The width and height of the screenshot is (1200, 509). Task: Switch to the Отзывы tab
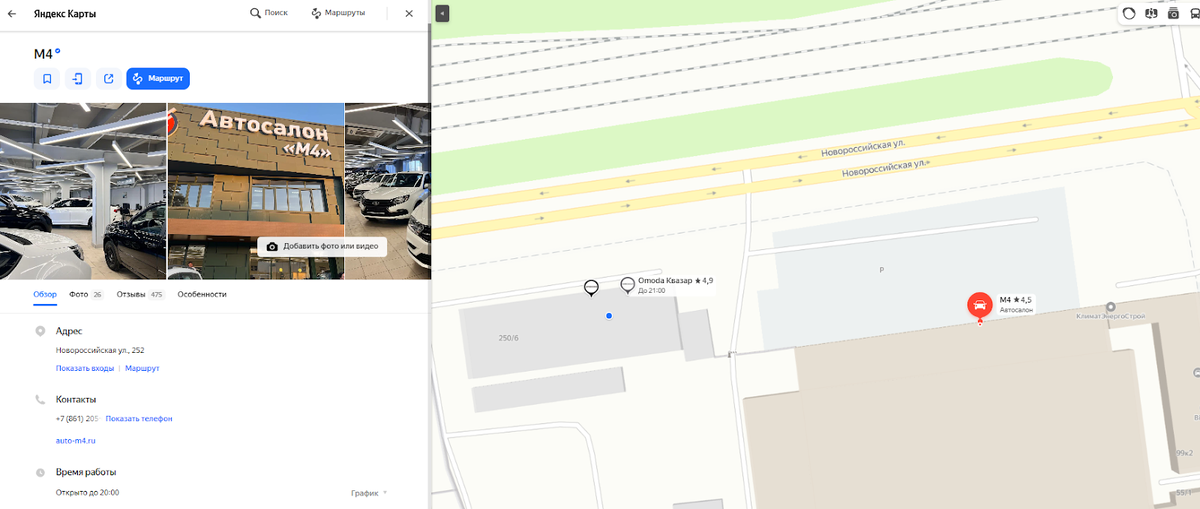141,294
